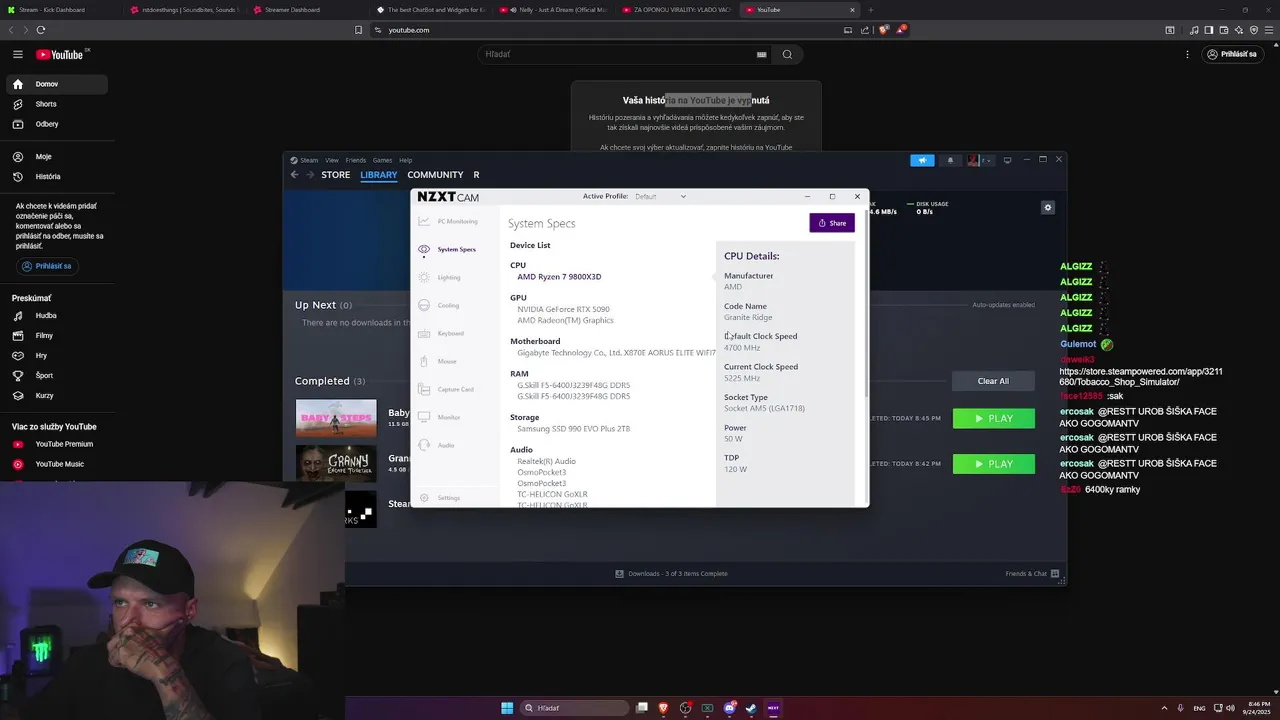Select the Gigabyte X870E AORUS ELITE motherboard entry
Image resolution: width=1280 pixels, height=720 pixels.
point(616,352)
